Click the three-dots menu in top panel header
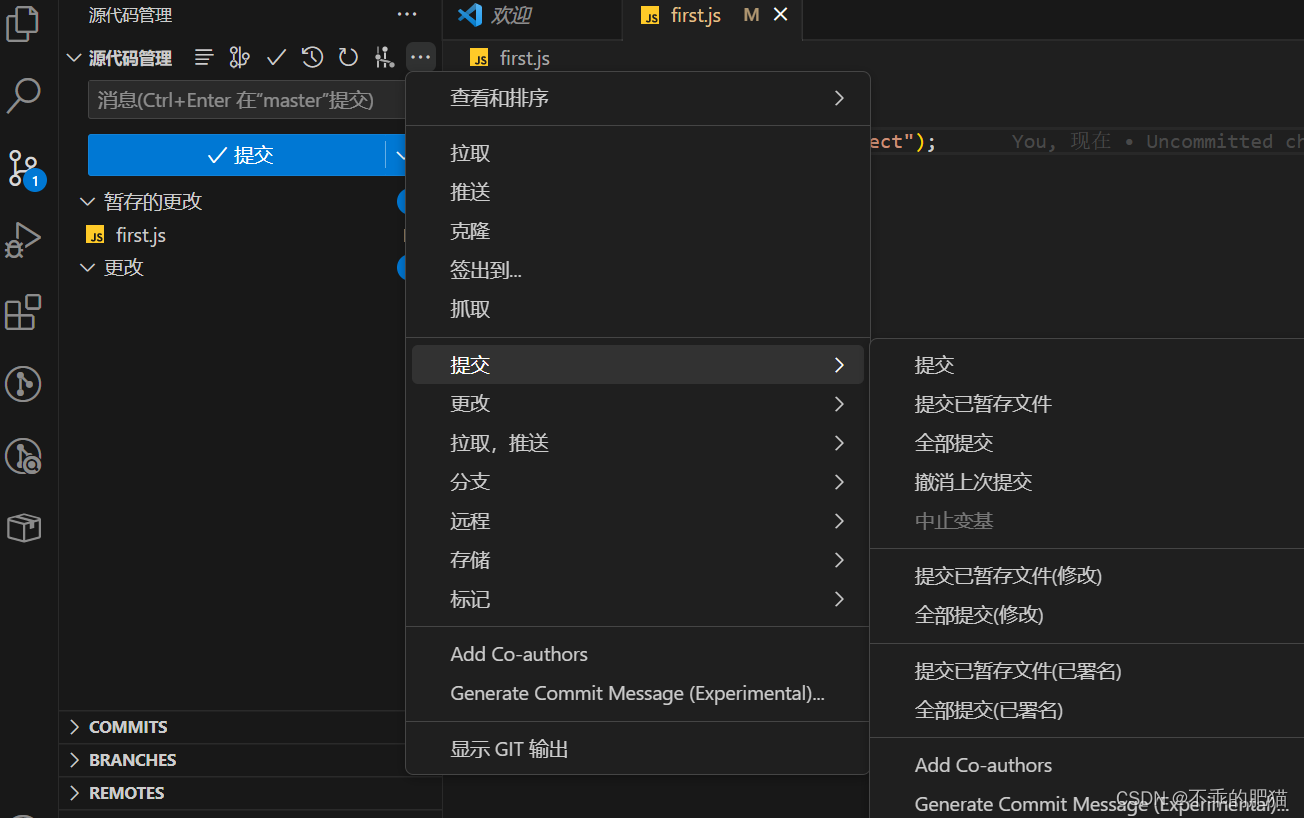The width and height of the screenshot is (1304, 818). coord(407,15)
